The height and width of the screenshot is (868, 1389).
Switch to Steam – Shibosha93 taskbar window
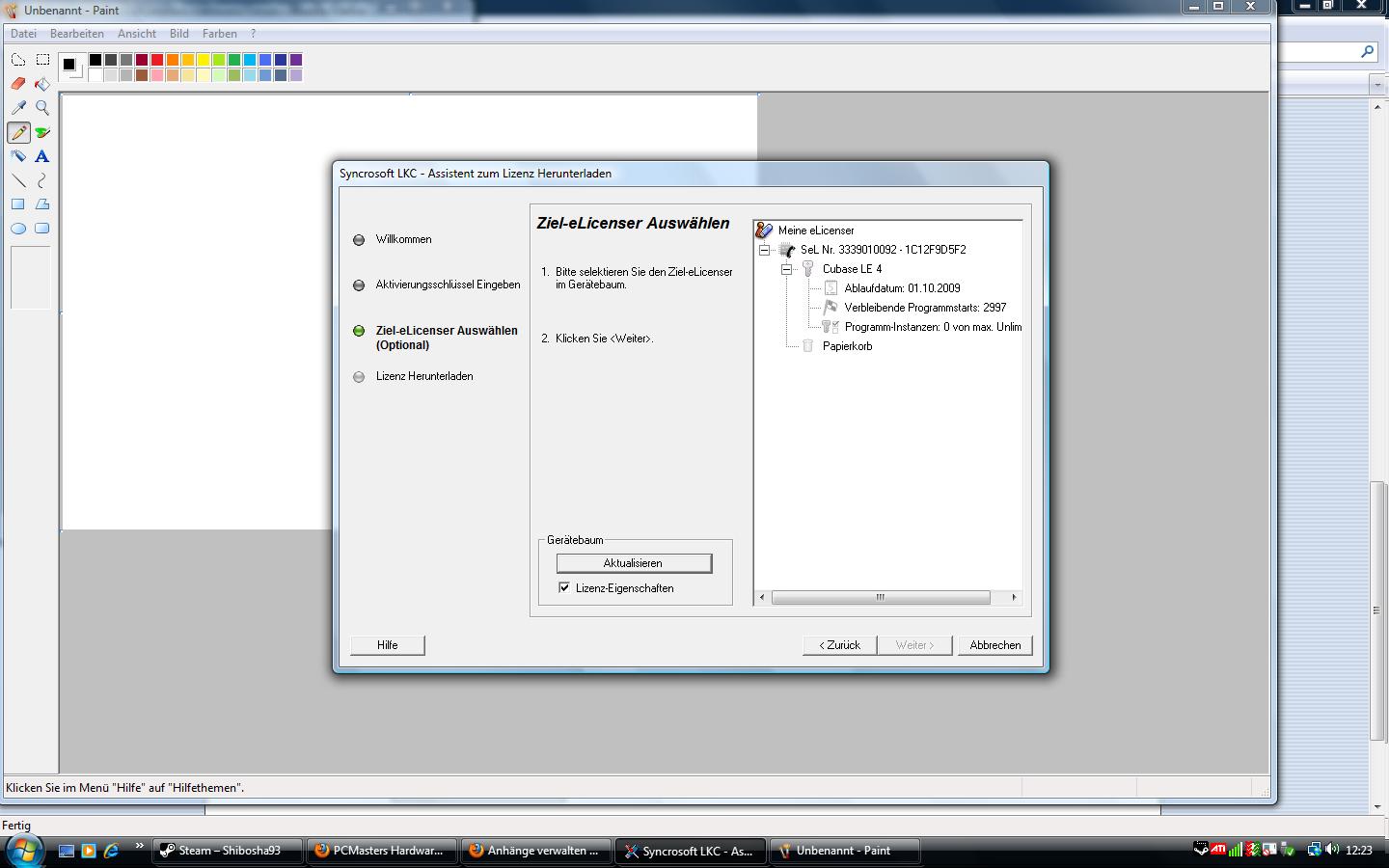click(x=228, y=851)
